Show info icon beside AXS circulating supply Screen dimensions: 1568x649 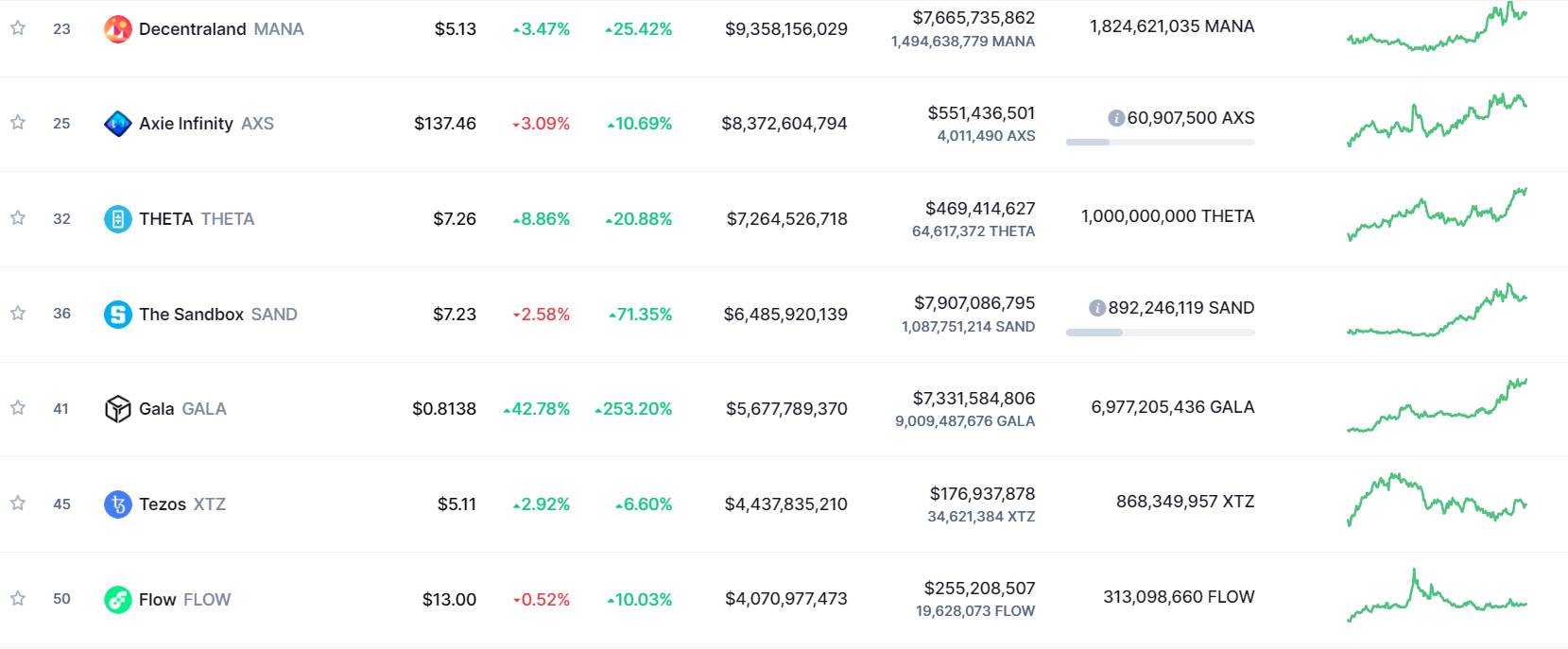[x=1116, y=118]
